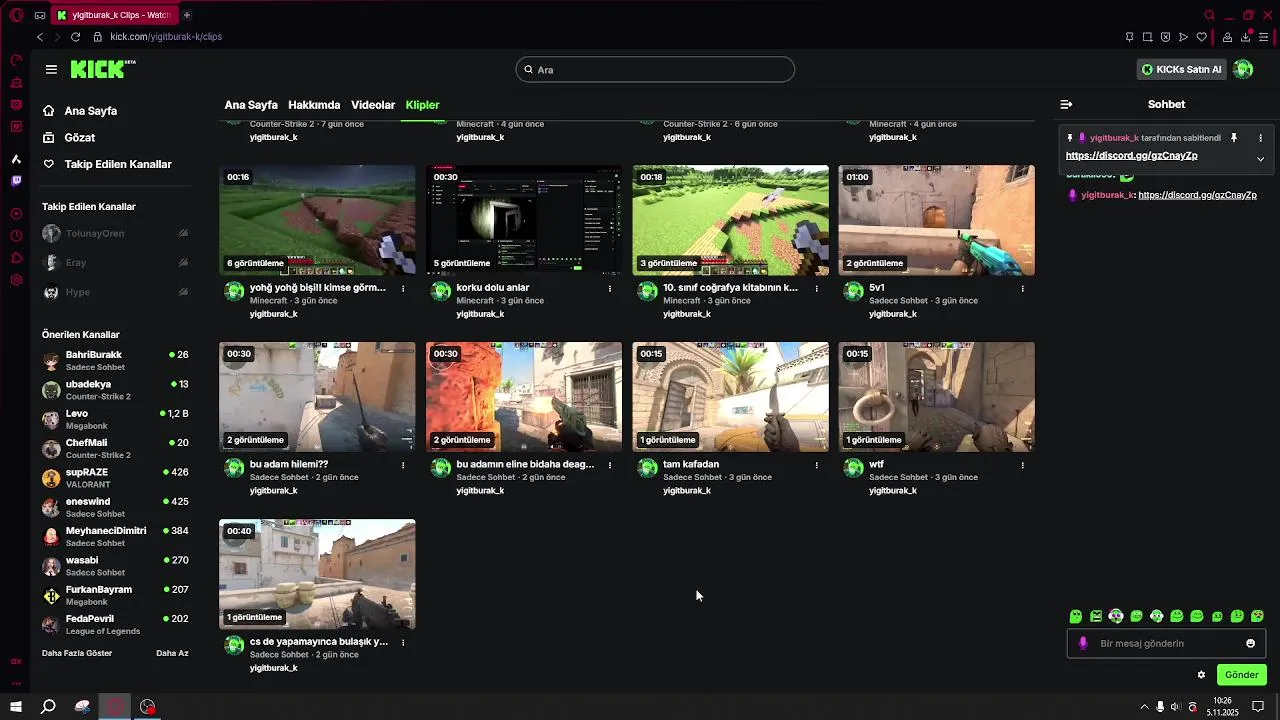Image resolution: width=1280 pixels, height=720 pixels.
Task: Open Opera sidebar settings gear
Action: pos(16,279)
